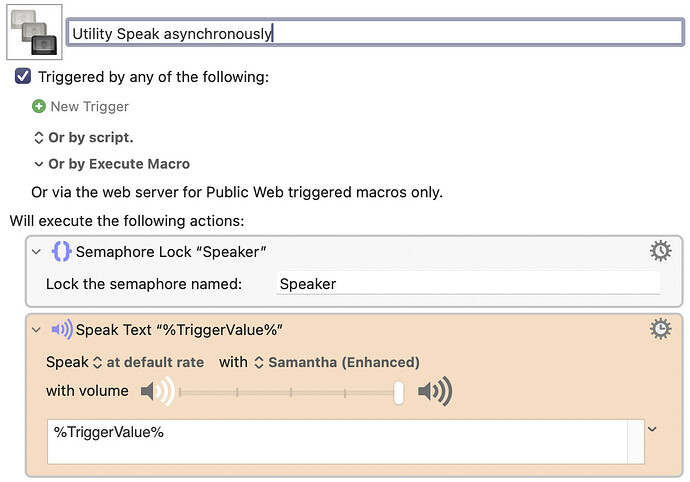Click the macro icon thumbnail

[x=33, y=32]
